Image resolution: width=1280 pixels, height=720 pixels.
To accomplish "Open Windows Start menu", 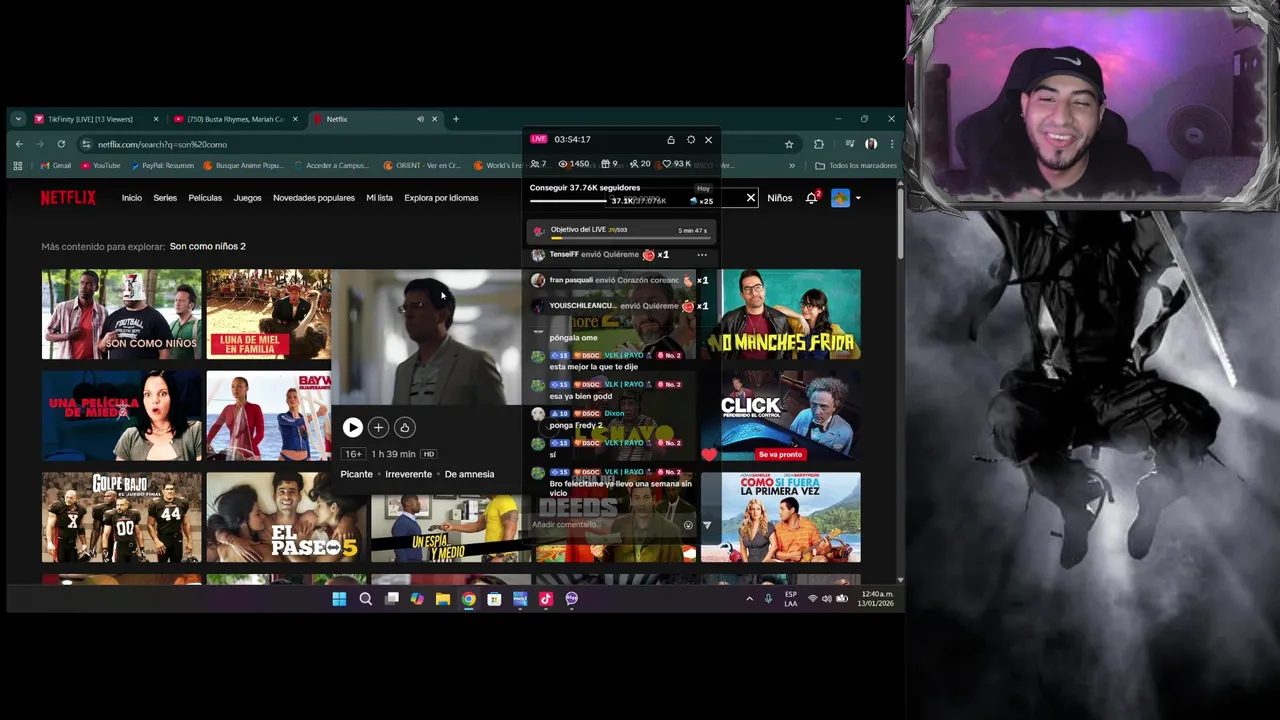I will 339,599.
